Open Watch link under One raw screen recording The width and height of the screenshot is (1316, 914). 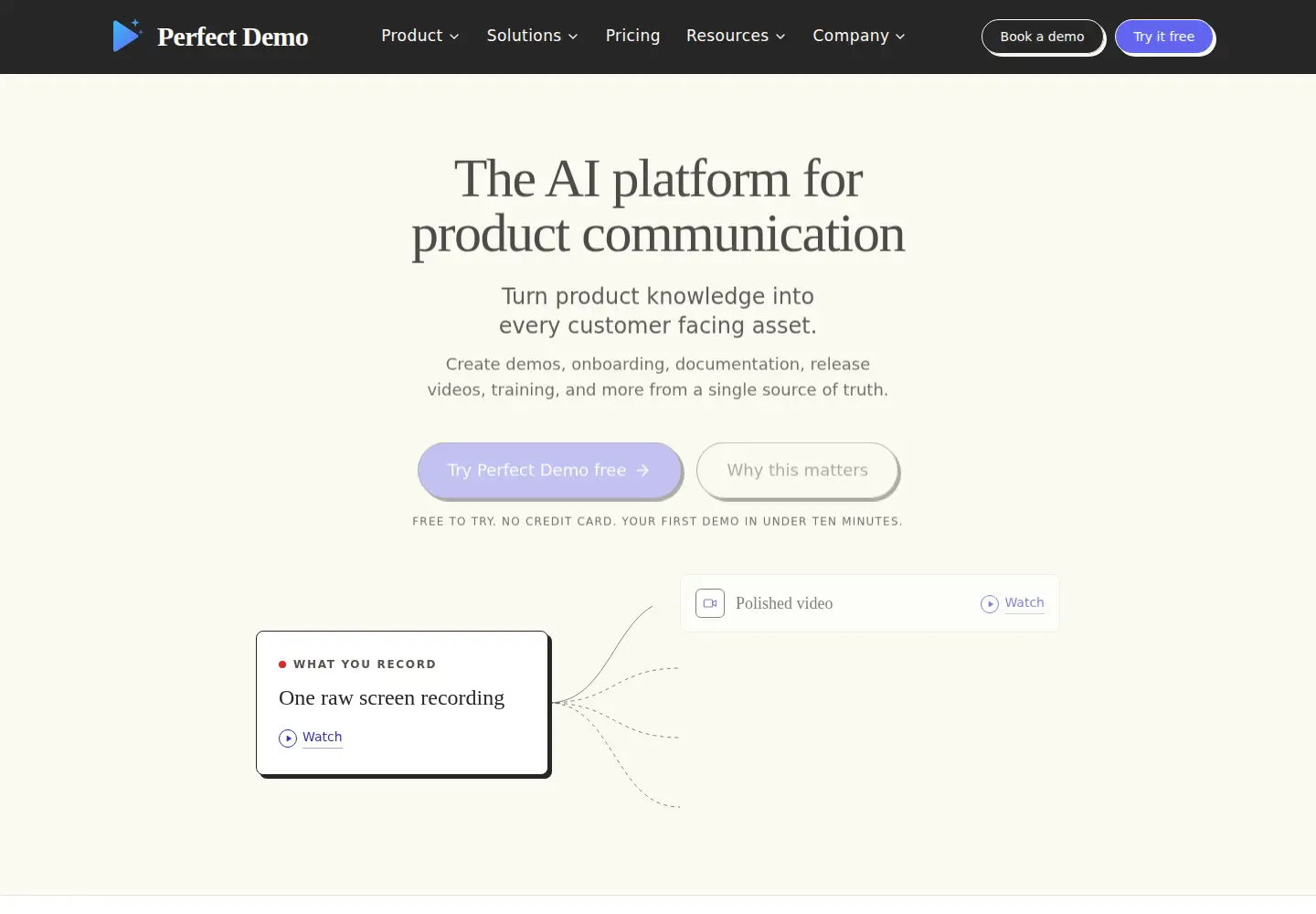323,738
